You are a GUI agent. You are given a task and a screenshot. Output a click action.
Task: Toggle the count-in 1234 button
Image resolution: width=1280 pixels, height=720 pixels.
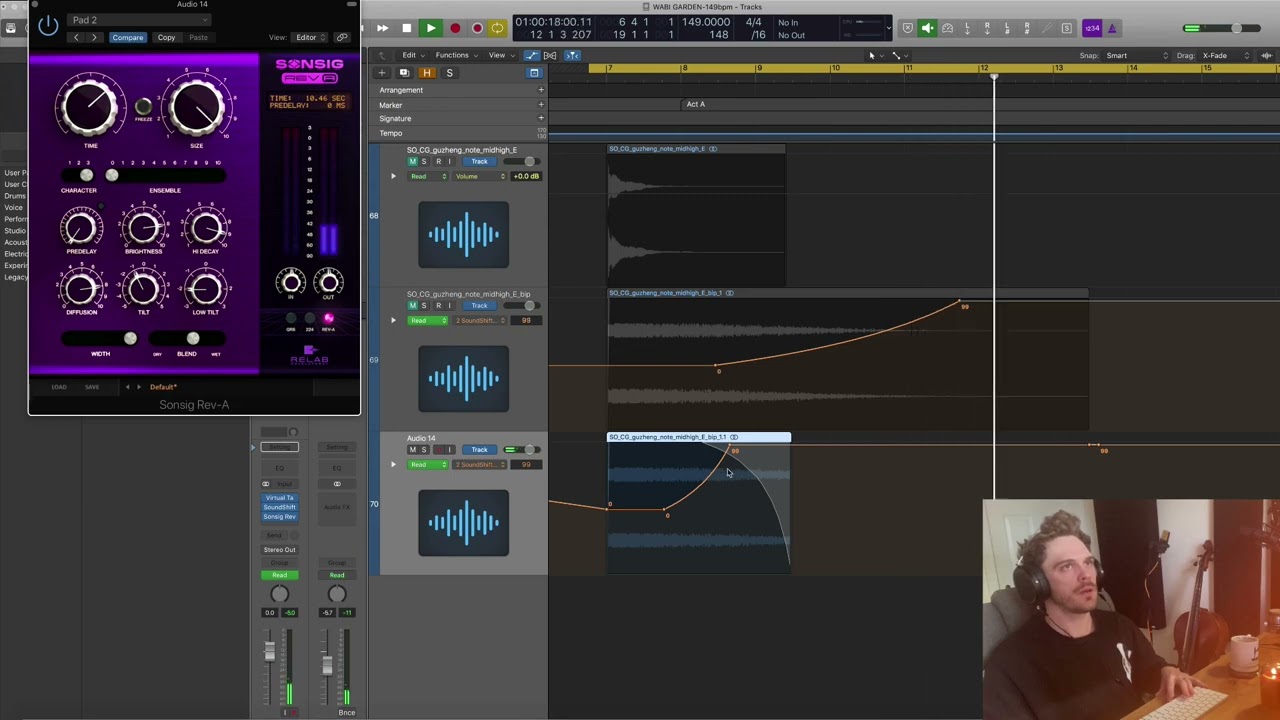[1091, 28]
